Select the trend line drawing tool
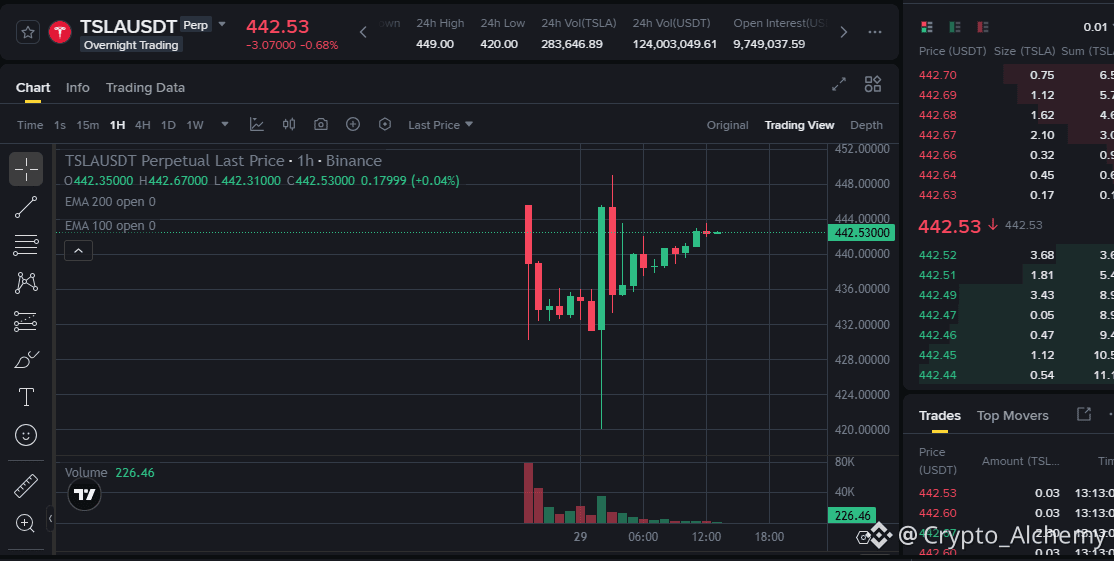The width and height of the screenshot is (1114, 561). point(26,207)
